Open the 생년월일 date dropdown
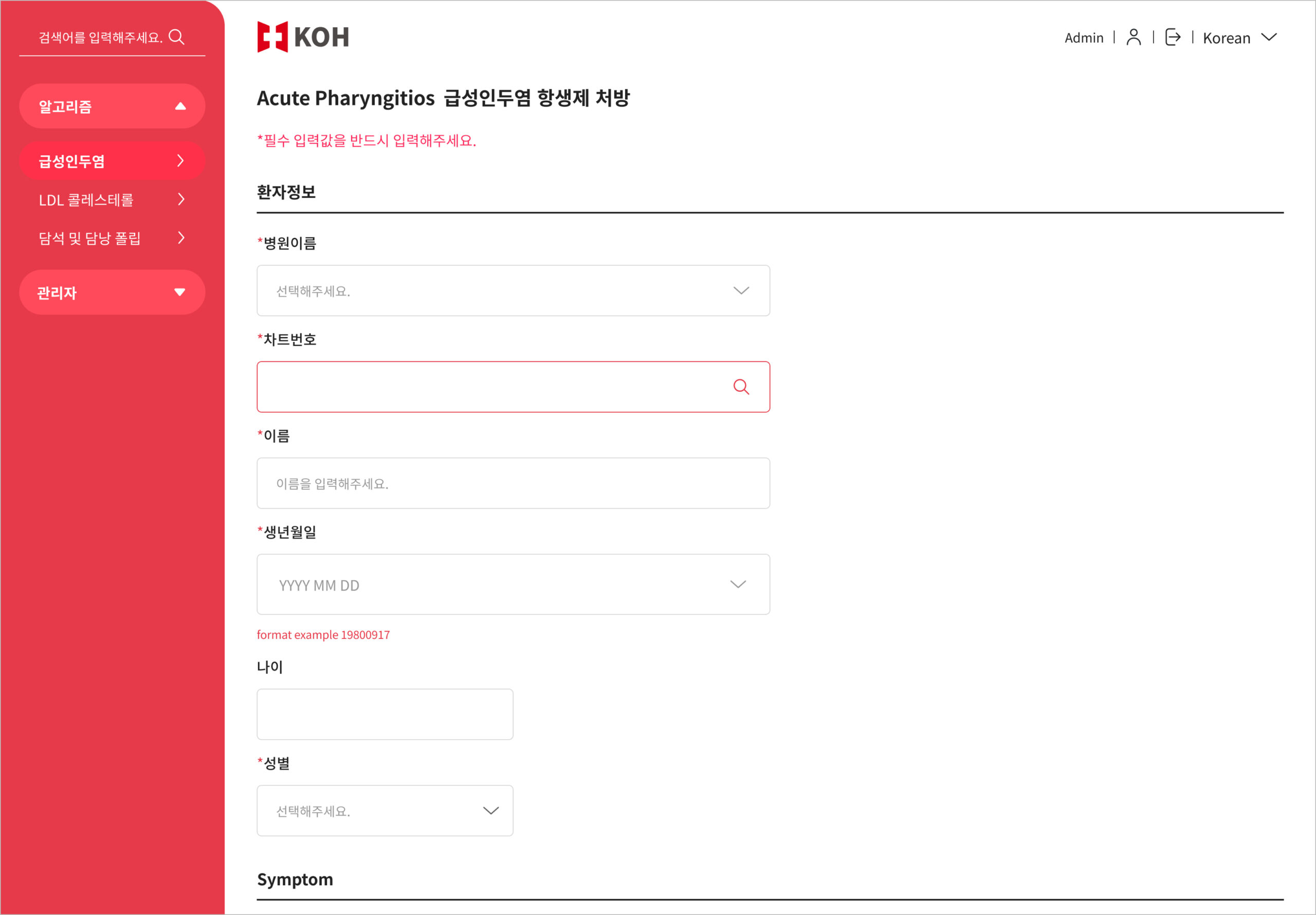 point(513,584)
